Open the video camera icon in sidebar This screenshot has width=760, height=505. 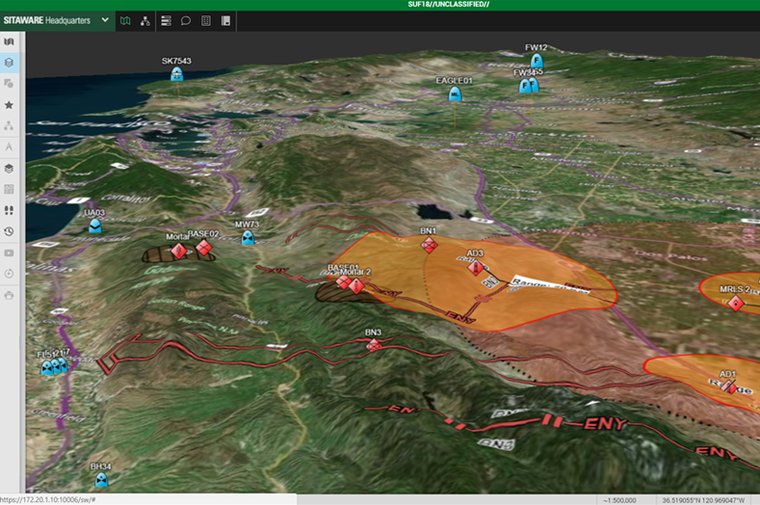9,252
